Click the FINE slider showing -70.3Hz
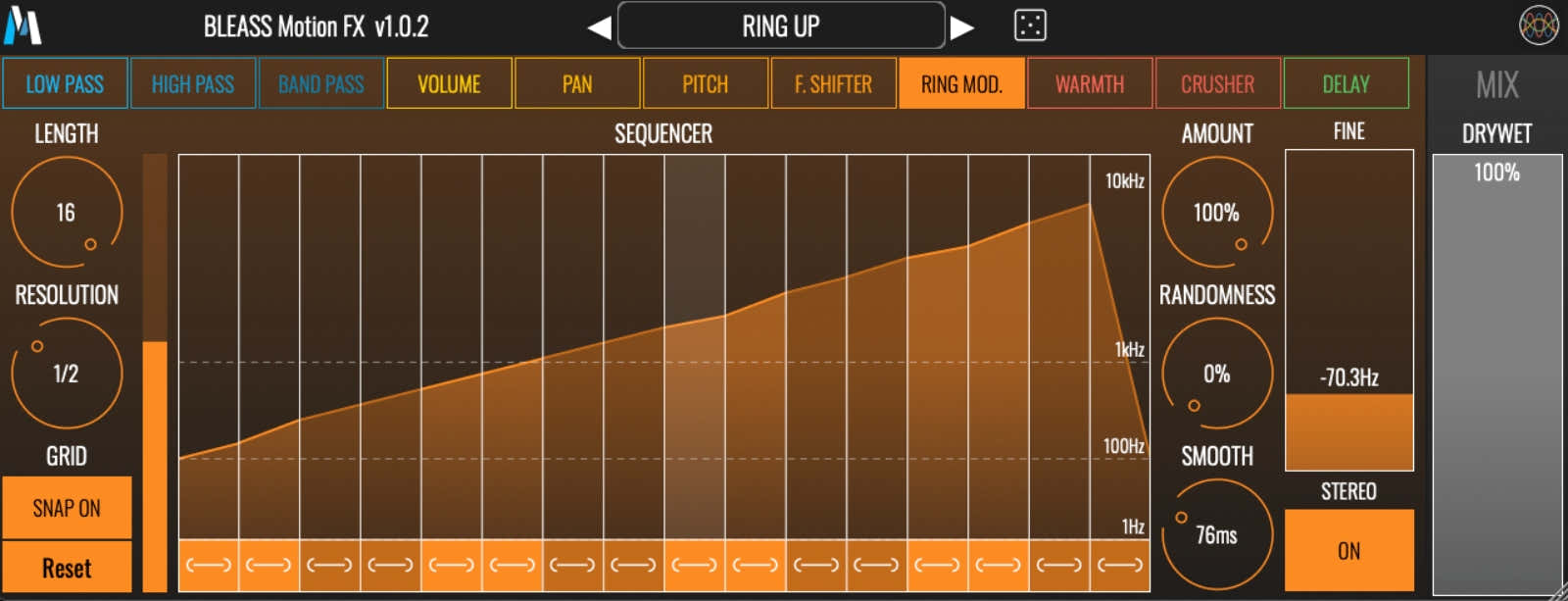 point(1349,310)
